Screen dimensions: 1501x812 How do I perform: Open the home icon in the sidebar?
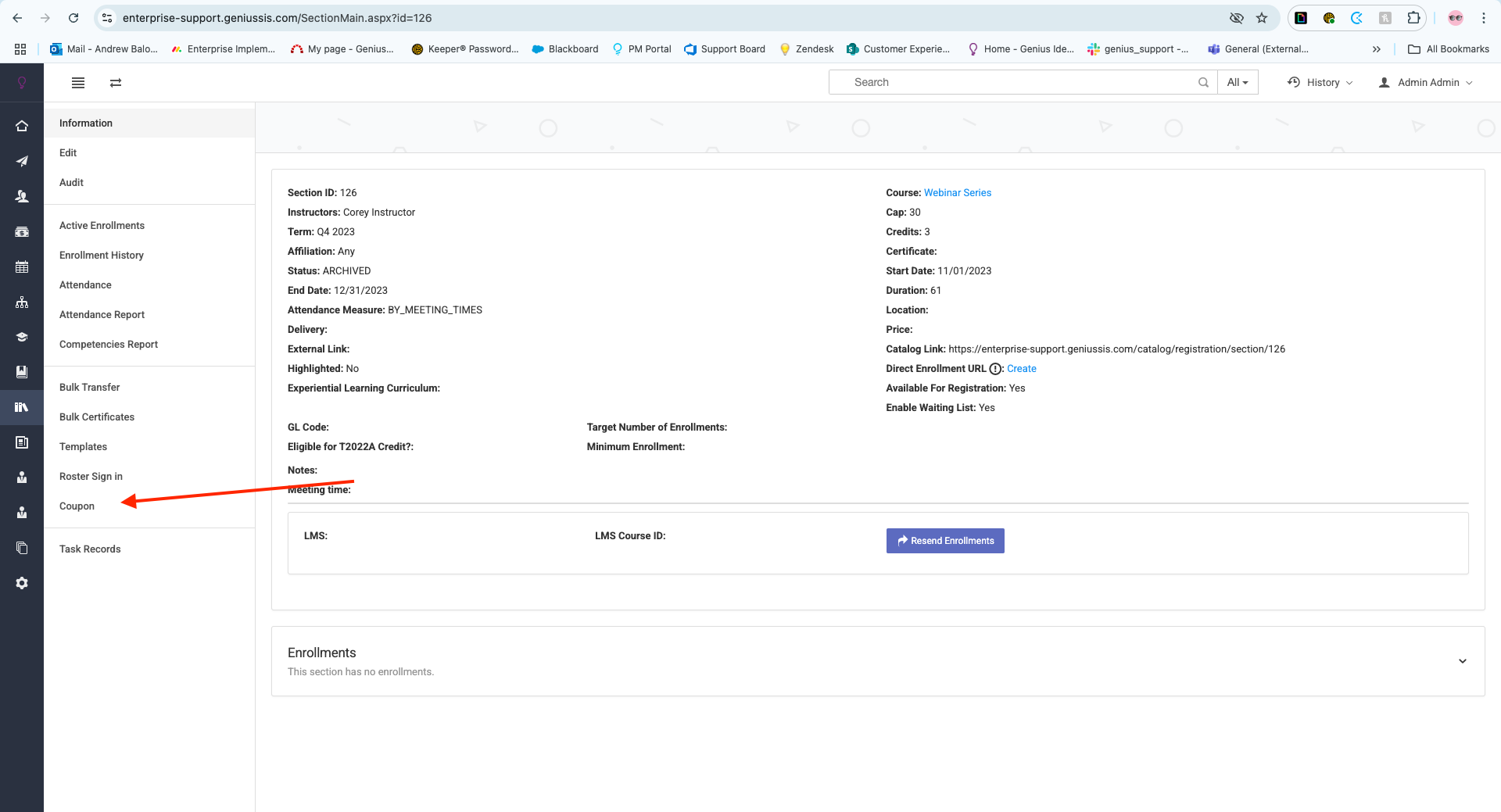click(22, 126)
